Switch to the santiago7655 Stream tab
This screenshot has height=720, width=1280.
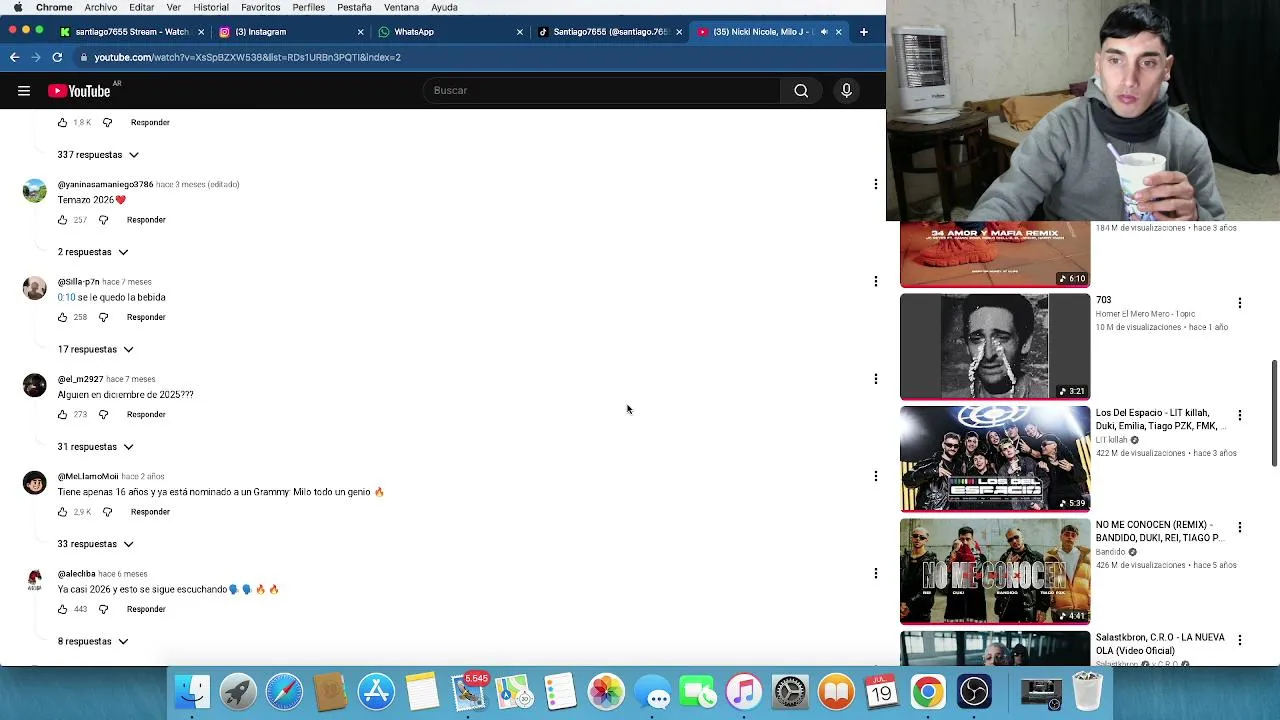tap(130, 32)
